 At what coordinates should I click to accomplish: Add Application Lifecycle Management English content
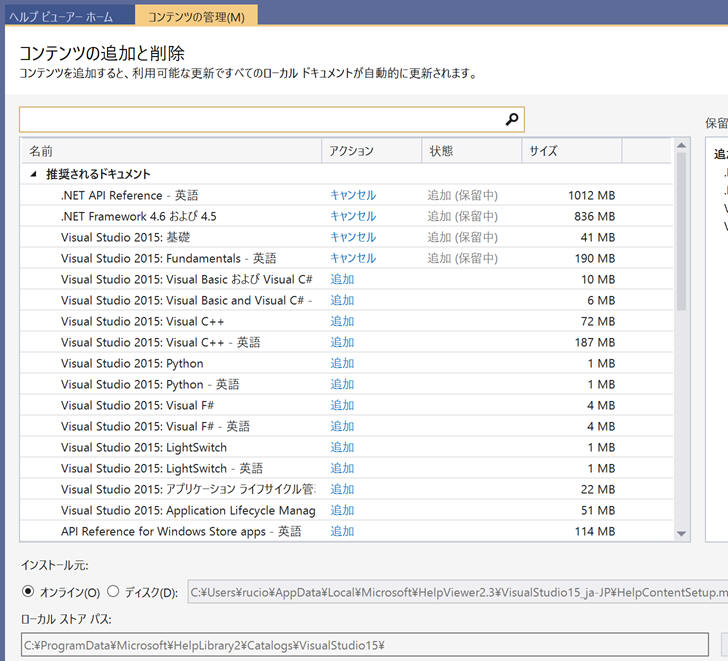[342, 510]
